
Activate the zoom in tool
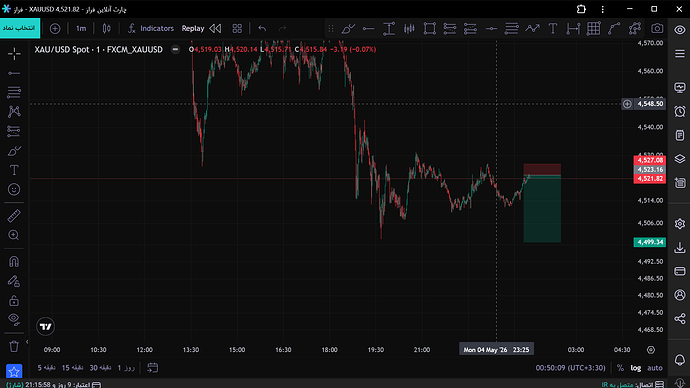click(x=14, y=235)
